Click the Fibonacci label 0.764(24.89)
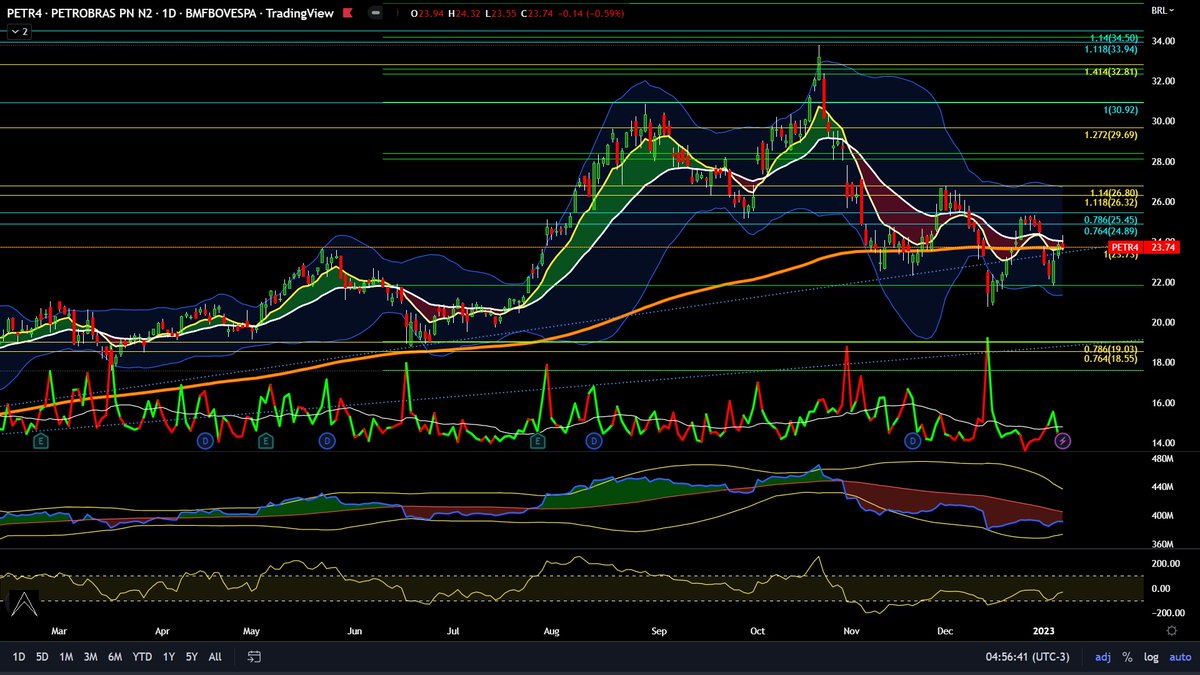This screenshot has width=1200, height=675. point(1111,231)
